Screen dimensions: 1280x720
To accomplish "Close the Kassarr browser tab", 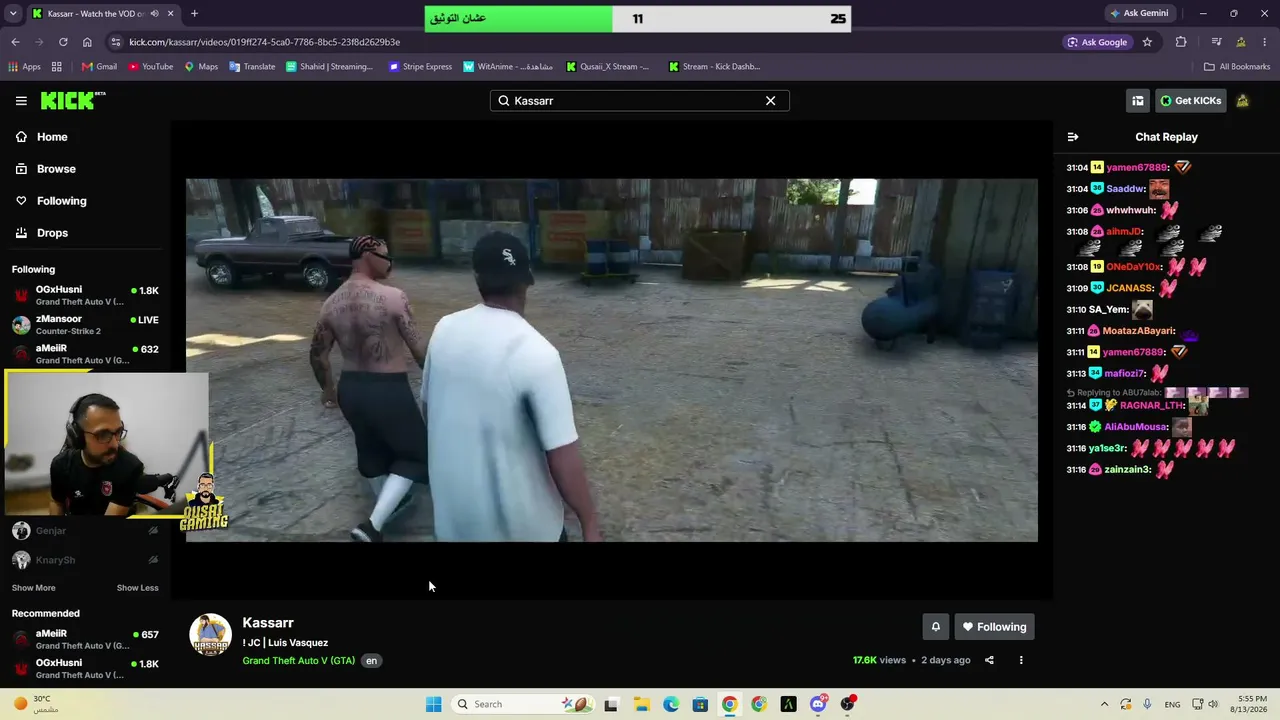I will tap(171, 14).
